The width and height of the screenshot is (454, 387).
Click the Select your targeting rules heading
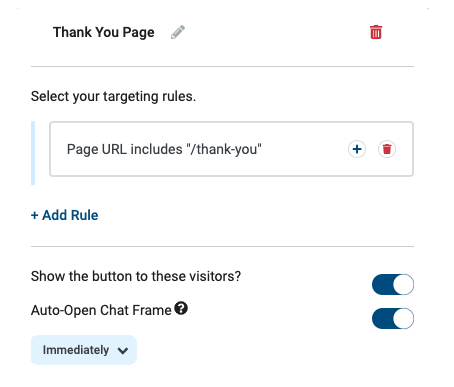113,96
